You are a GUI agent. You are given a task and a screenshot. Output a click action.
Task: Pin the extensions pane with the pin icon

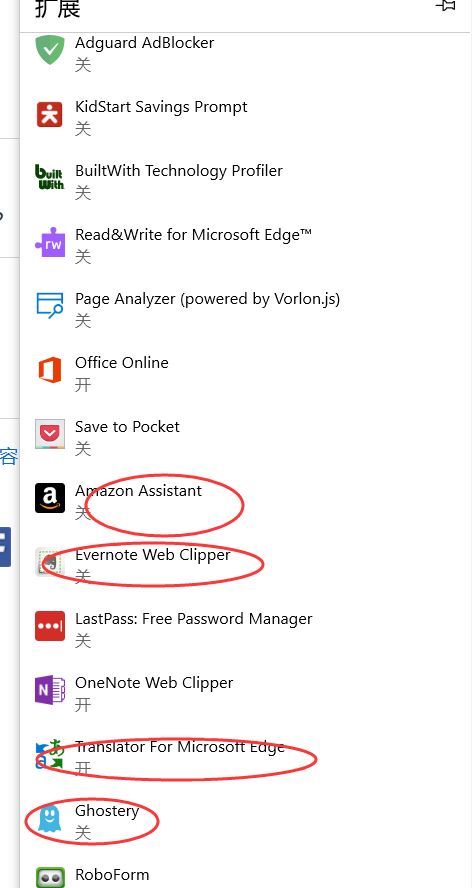(446, 6)
